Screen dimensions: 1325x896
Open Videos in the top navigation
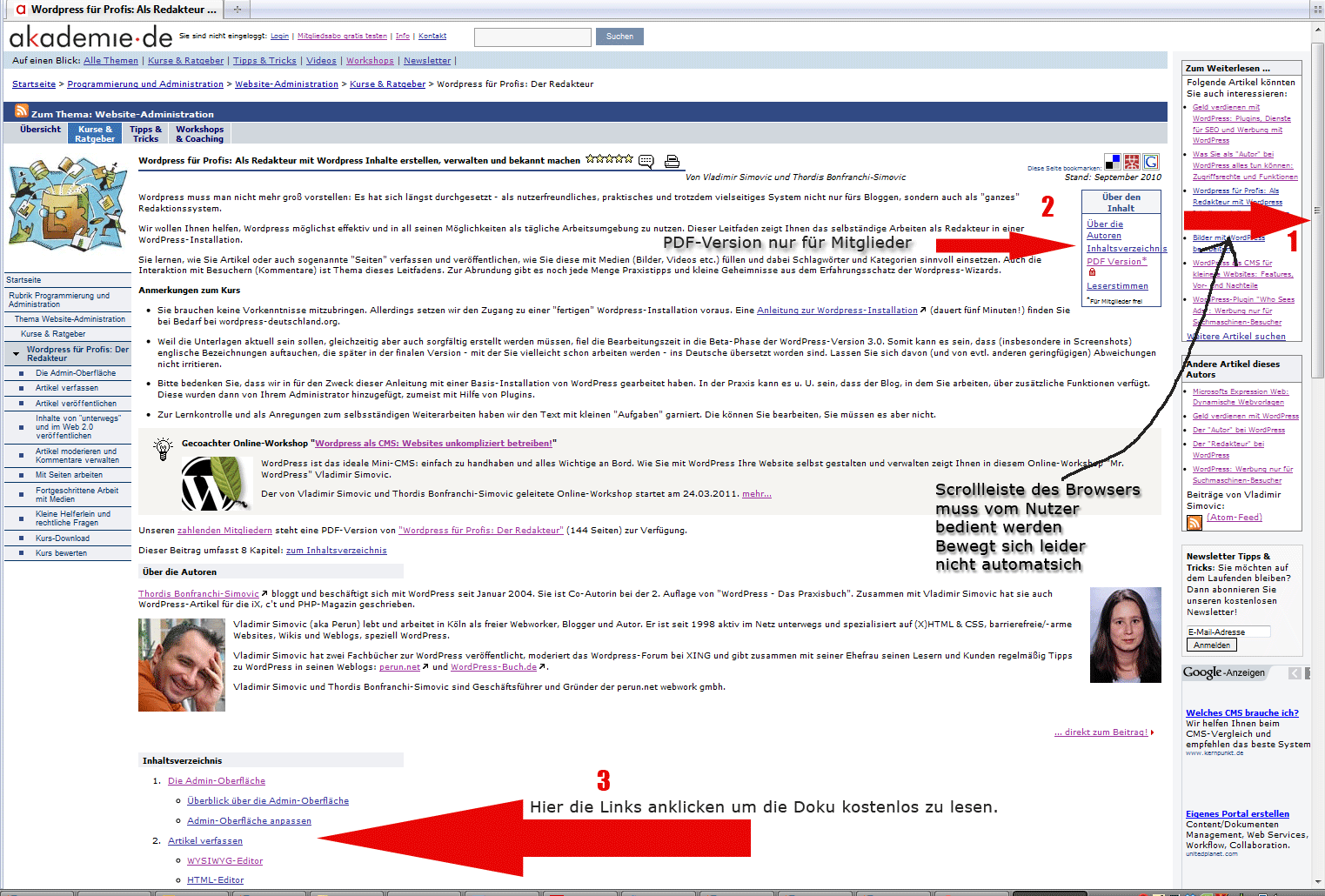click(321, 61)
